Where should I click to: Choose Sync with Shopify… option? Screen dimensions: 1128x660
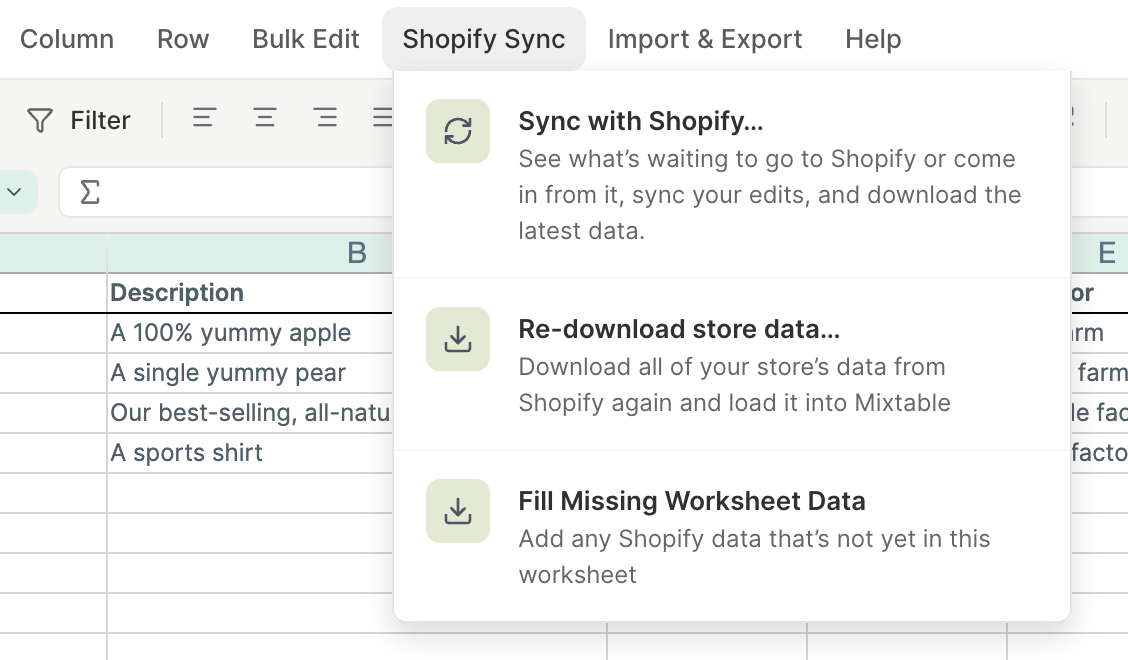tap(732, 175)
